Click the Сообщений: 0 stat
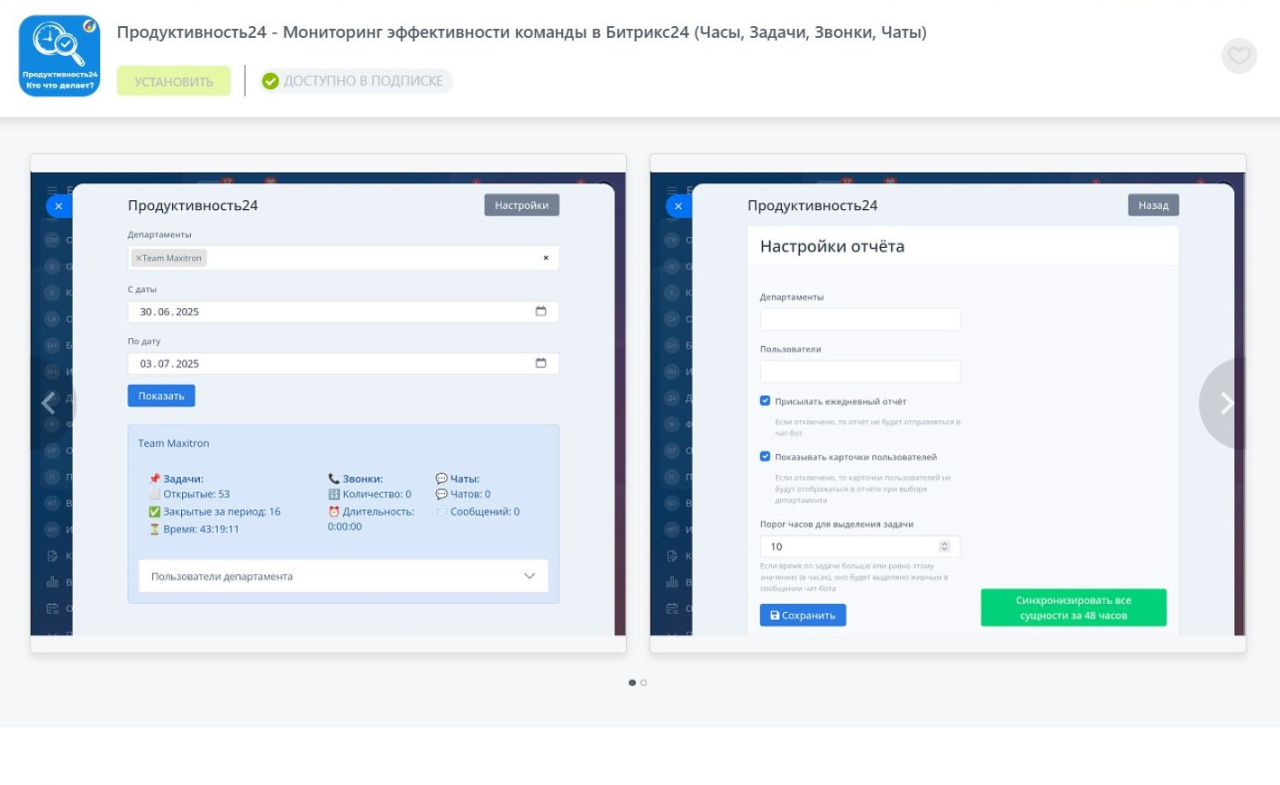The width and height of the screenshot is (1280, 785). pyautogui.click(x=478, y=511)
